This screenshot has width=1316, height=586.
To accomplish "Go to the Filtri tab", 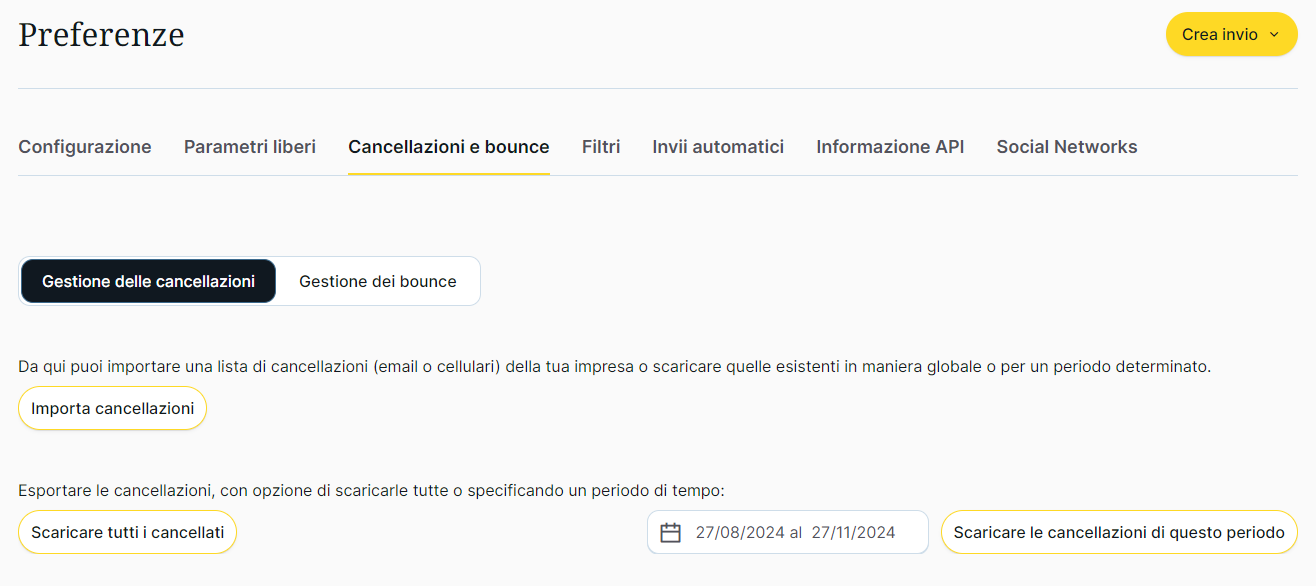I will click(x=601, y=147).
